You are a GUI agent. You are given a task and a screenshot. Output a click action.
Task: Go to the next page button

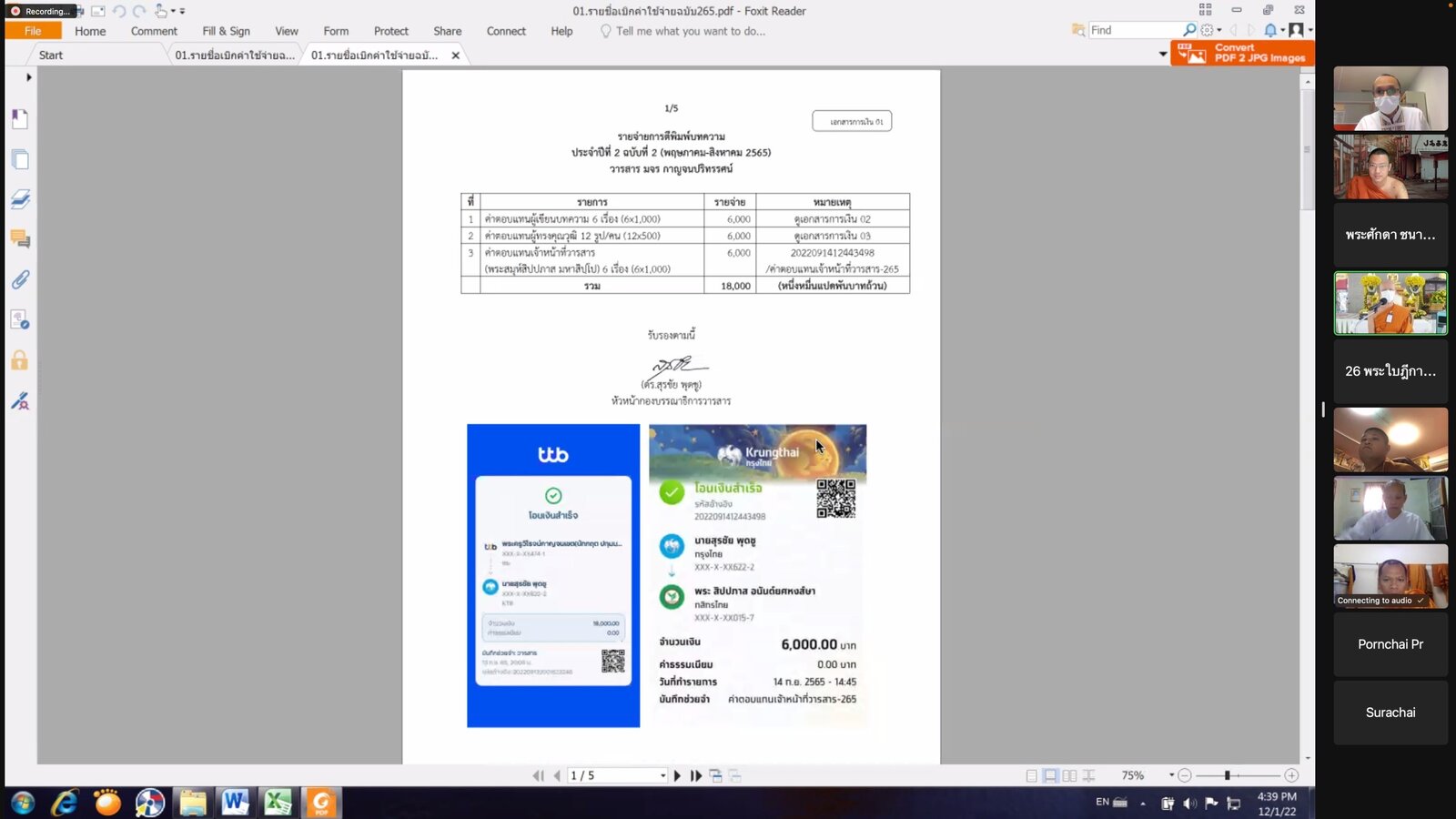pyautogui.click(x=677, y=775)
